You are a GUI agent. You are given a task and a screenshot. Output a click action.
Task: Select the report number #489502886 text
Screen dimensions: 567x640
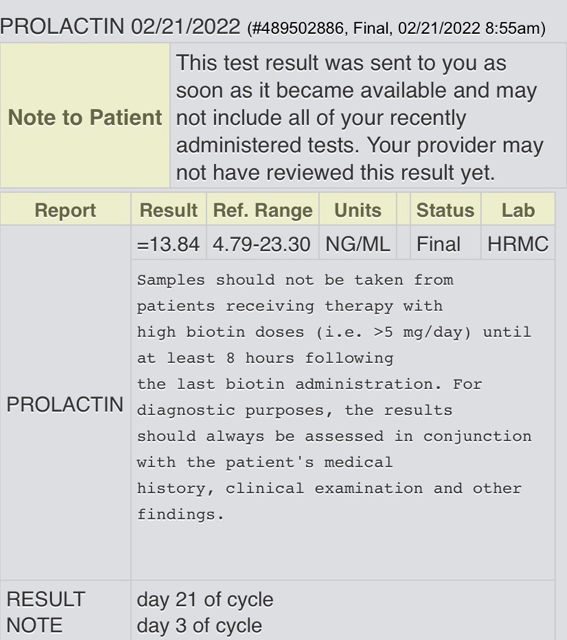298,28
